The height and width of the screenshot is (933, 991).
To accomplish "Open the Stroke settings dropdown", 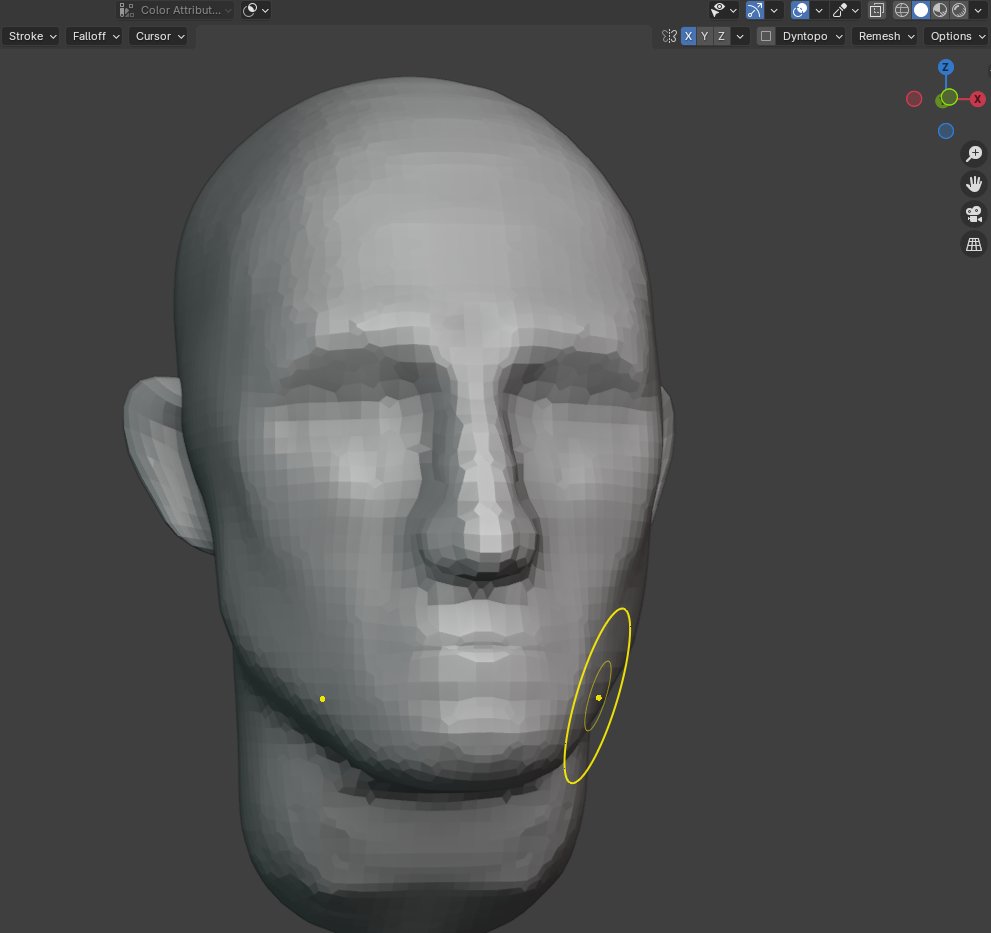I will coord(32,36).
